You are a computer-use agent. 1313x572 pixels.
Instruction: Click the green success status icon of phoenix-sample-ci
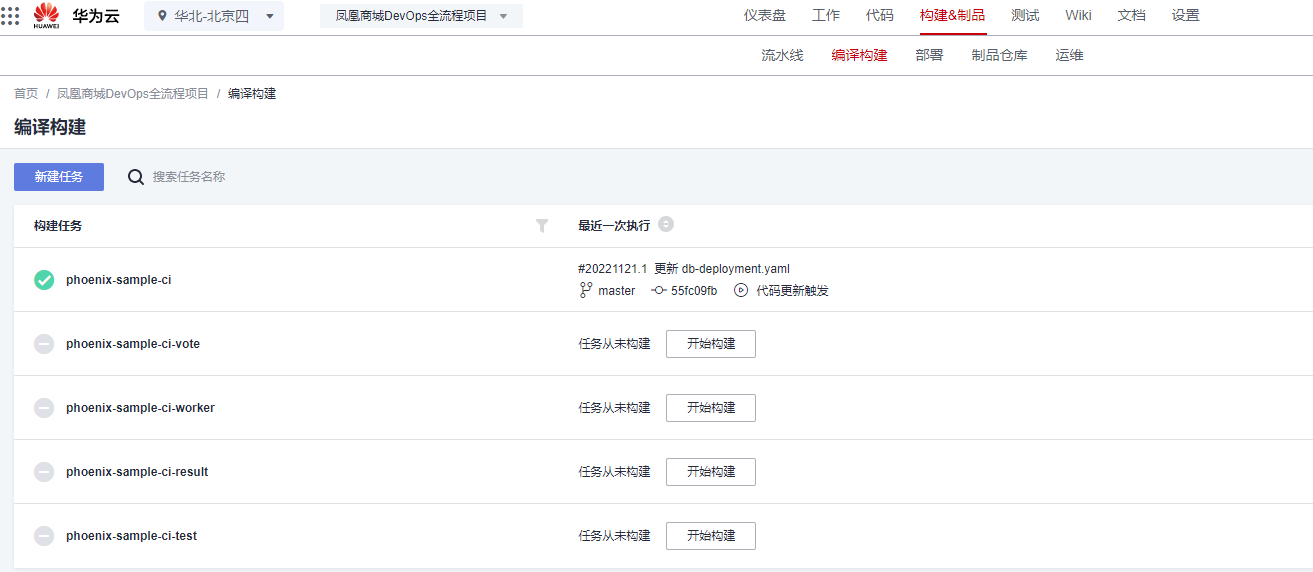point(44,280)
